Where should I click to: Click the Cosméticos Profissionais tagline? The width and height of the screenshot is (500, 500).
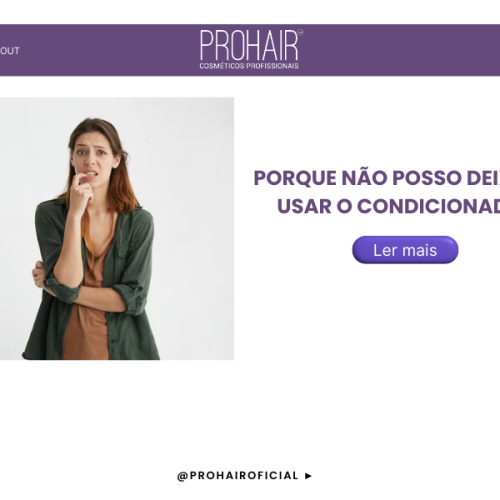click(249, 66)
